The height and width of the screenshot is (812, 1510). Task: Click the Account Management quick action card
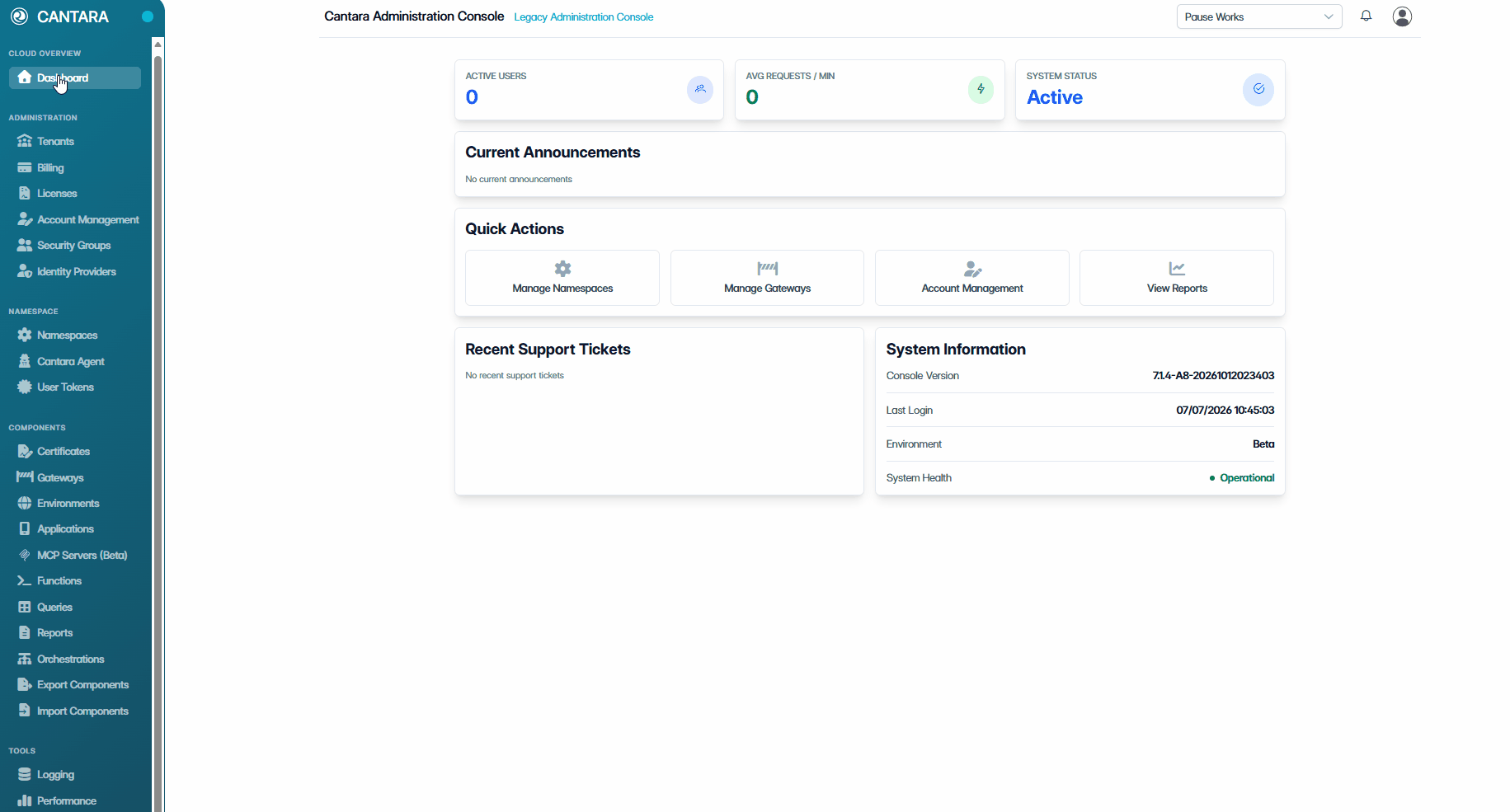(x=972, y=278)
